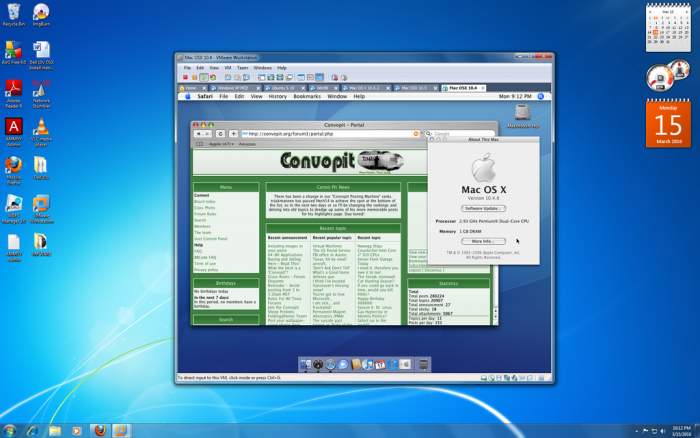The height and width of the screenshot is (438, 700).
Task: Click the Firefox button on Windows taskbar
Action: click(100, 431)
